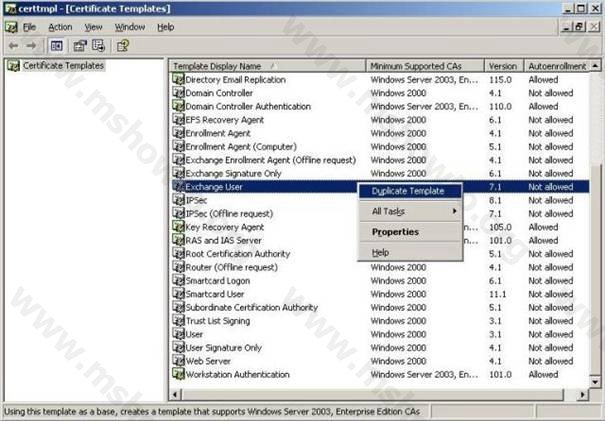
Task: Select the Enrollment Agent template name
Action: (x=218, y=133)
